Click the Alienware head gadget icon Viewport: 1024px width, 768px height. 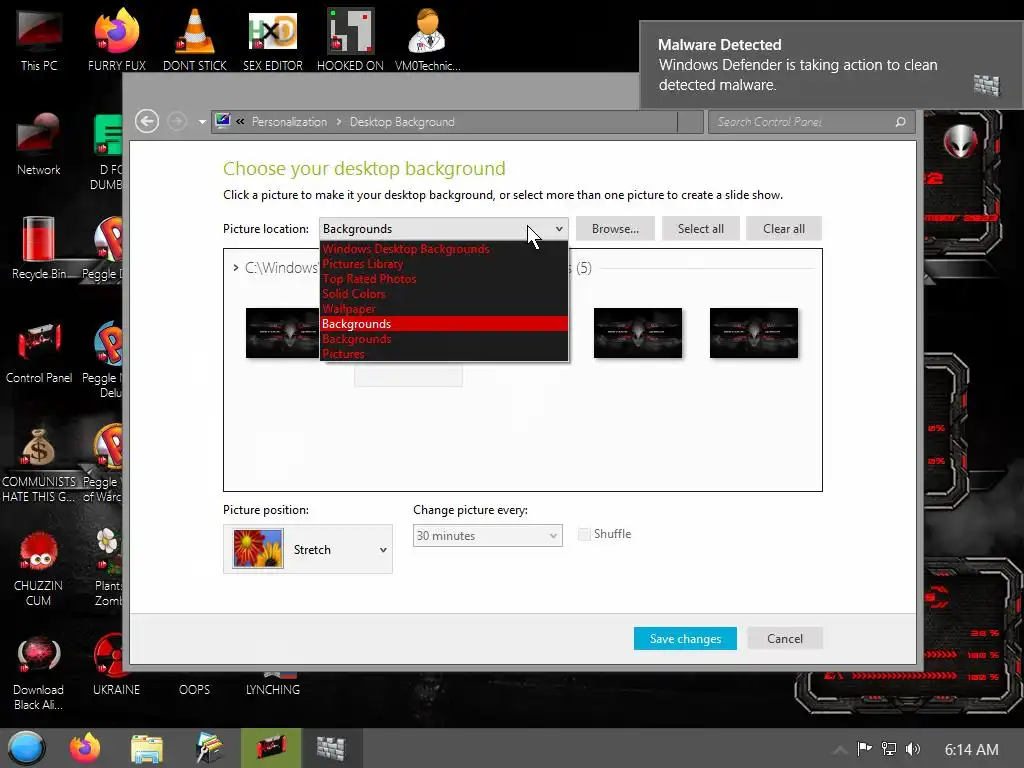(961, 140)
